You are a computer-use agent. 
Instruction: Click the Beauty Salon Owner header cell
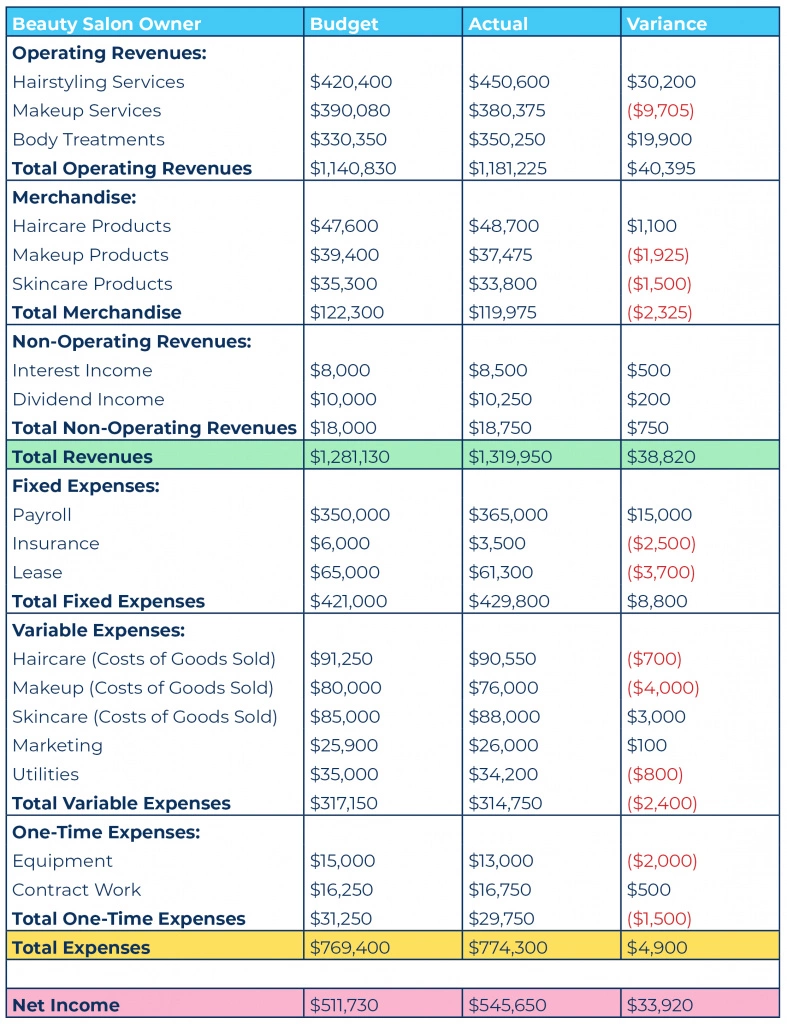pyautogui.click(x=155, y=24)
